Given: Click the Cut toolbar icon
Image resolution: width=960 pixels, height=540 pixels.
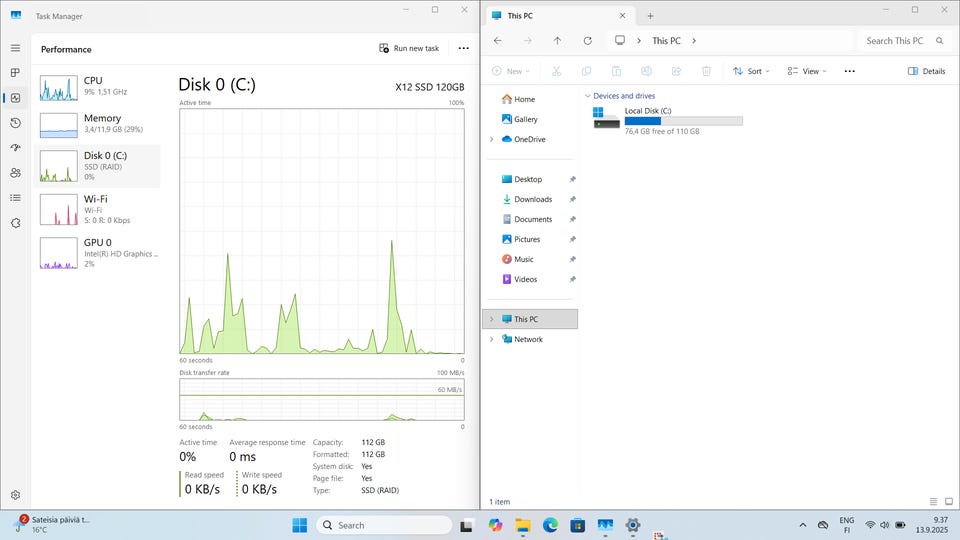Looking at the screenshot, I should point(556,71).
